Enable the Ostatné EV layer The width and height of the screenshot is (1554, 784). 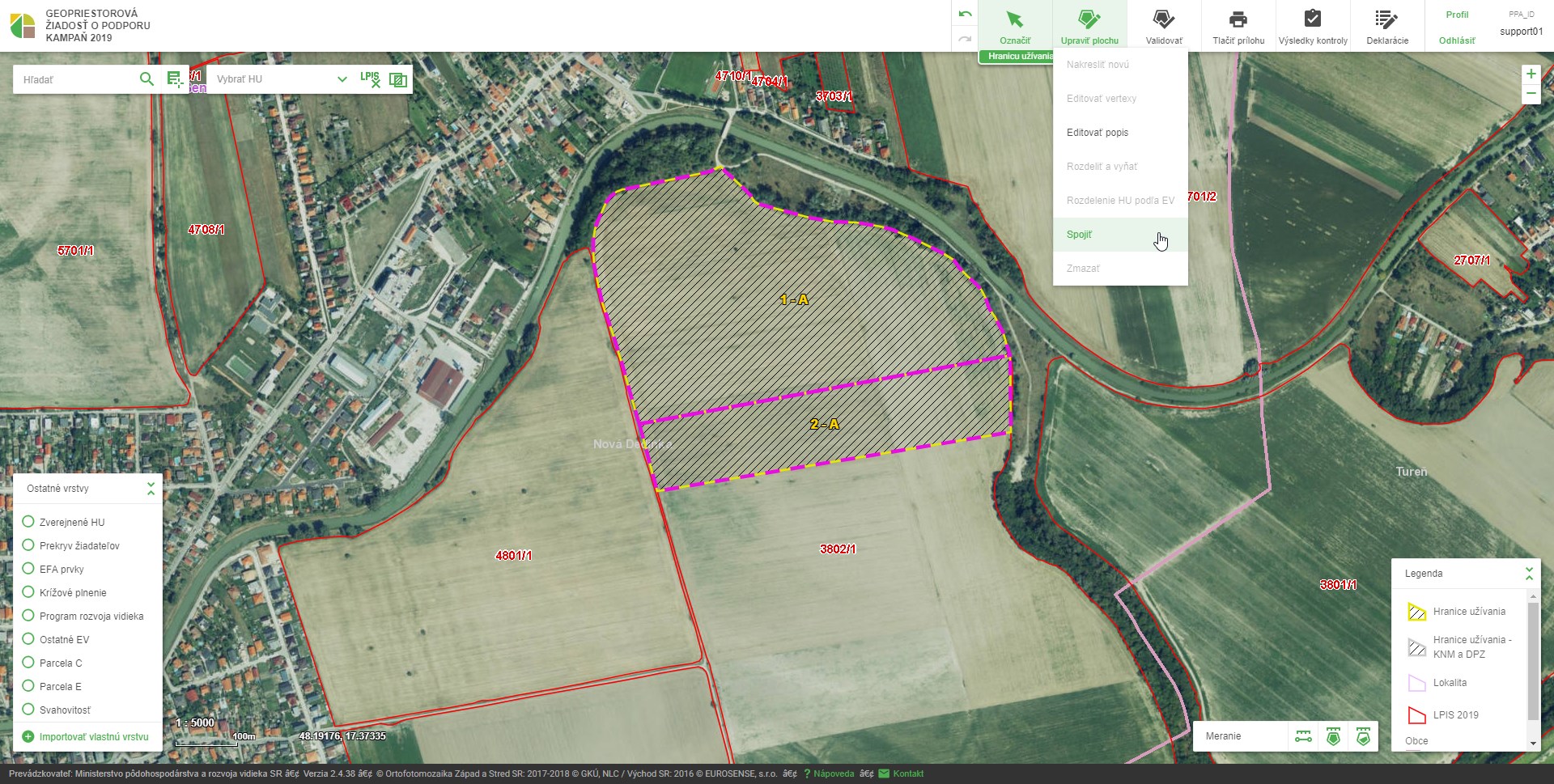[28, 639]
